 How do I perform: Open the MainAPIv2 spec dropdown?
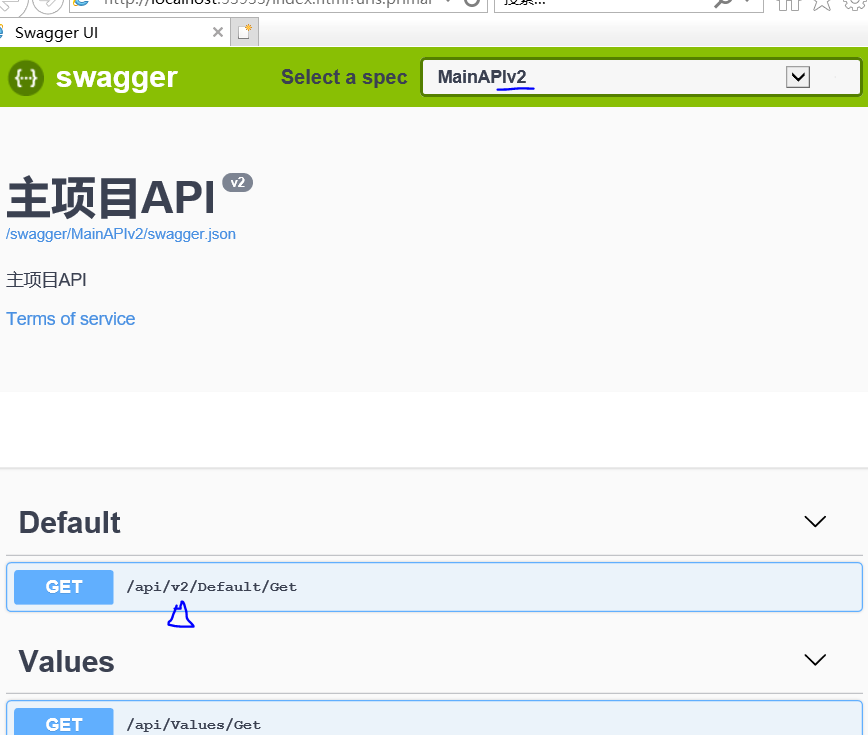pyautogui.click(x=641, y=77)
